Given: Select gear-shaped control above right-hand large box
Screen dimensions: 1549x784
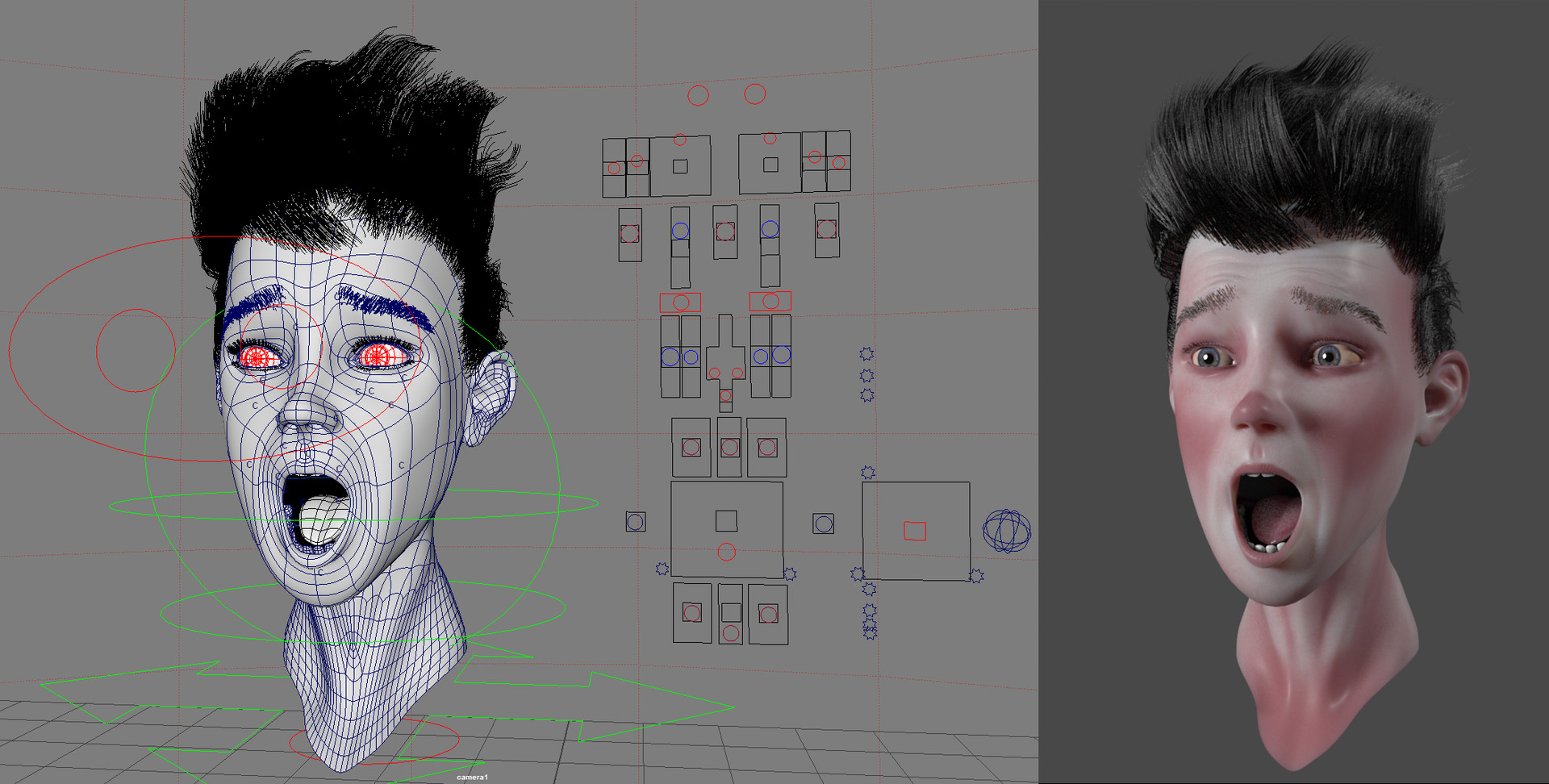Looking at the screenshot, I should tap(867, 473).
